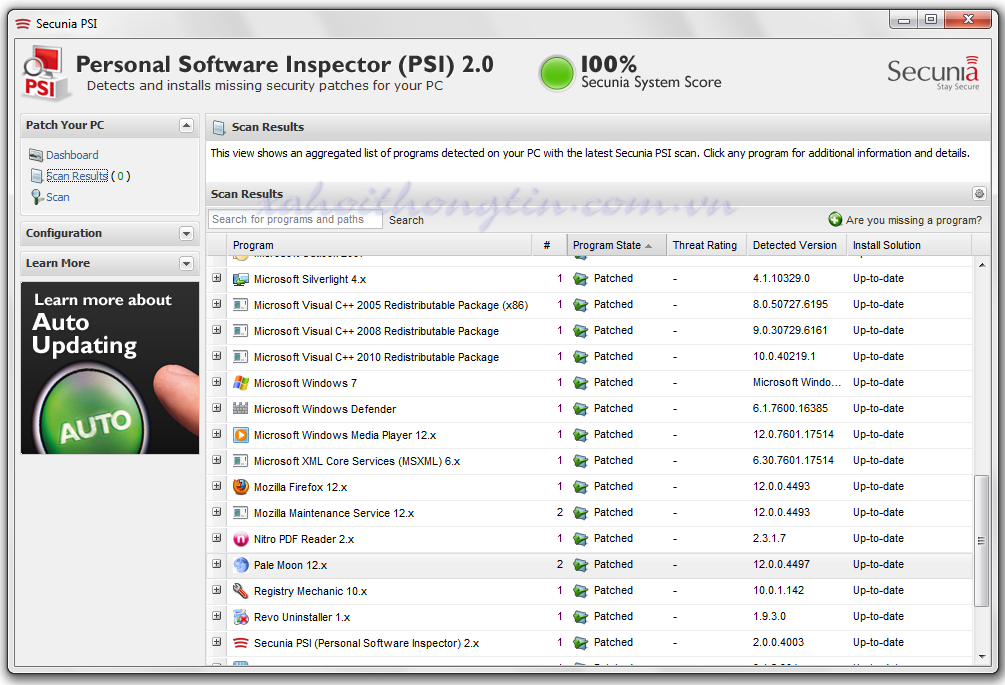The width and height of the screenshot is (1005, 685).
Task: Click the Patched state icon for Nitro PDF Reader
Action: click(581, 539)
